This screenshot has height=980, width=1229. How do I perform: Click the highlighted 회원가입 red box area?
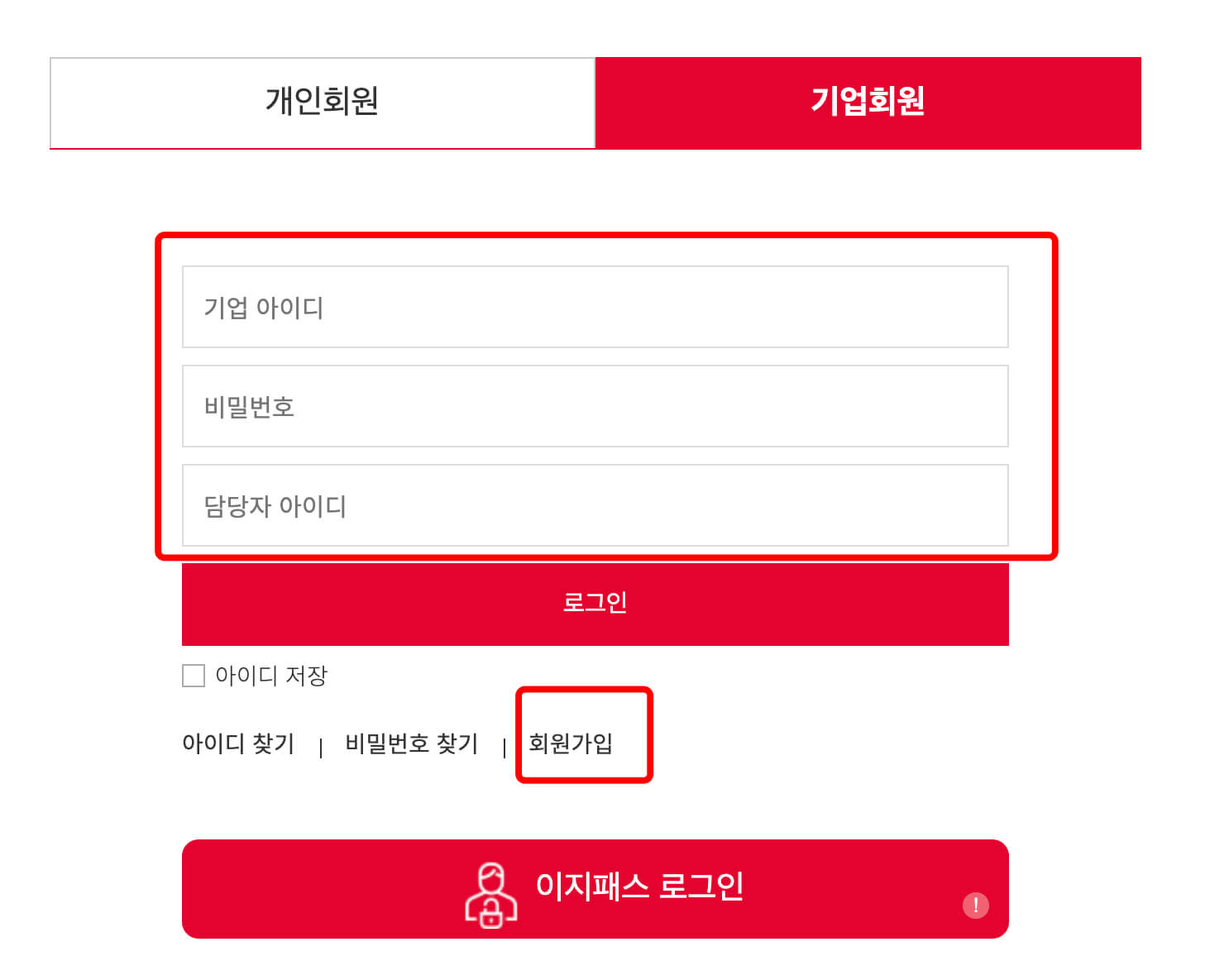pos(585,734)
